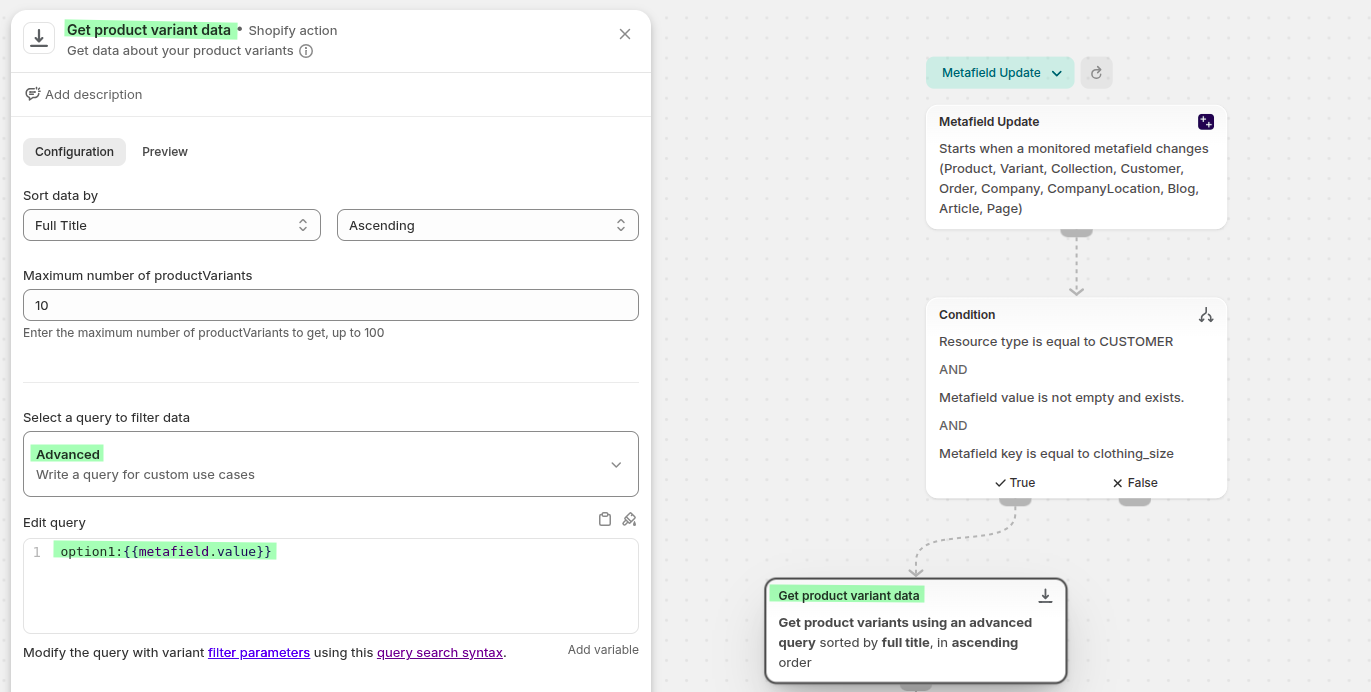This screenshot has width=1371, height=692.
Task: Click the download icon on workflow action node
Action: (x=1045, y=596)
